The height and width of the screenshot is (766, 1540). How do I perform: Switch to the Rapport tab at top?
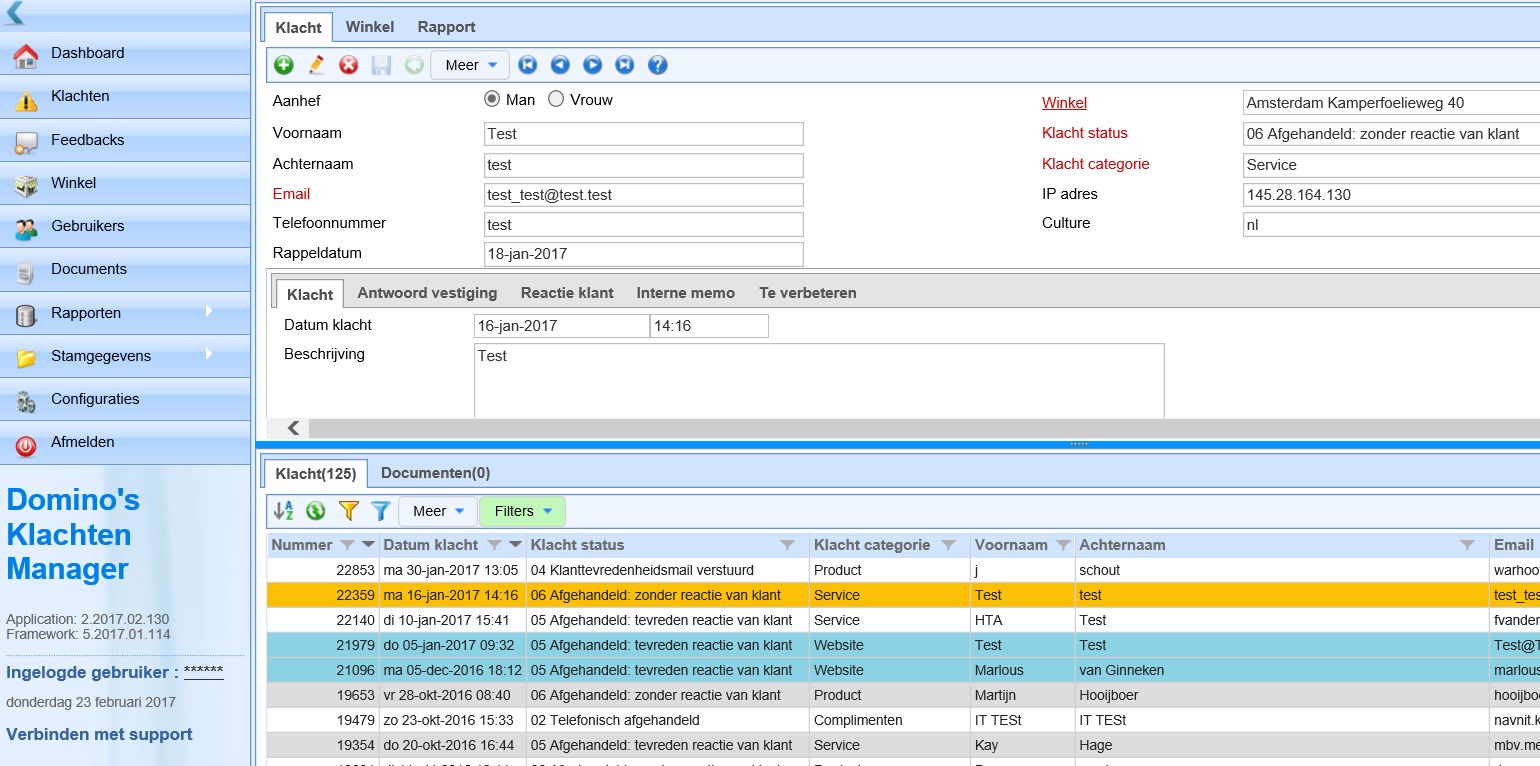(446, 27)
